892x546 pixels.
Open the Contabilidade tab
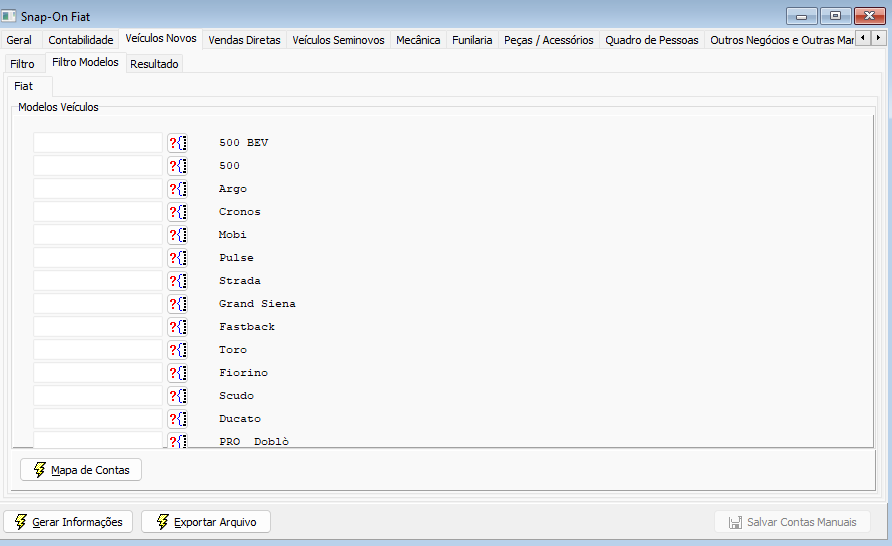(81, 40)
